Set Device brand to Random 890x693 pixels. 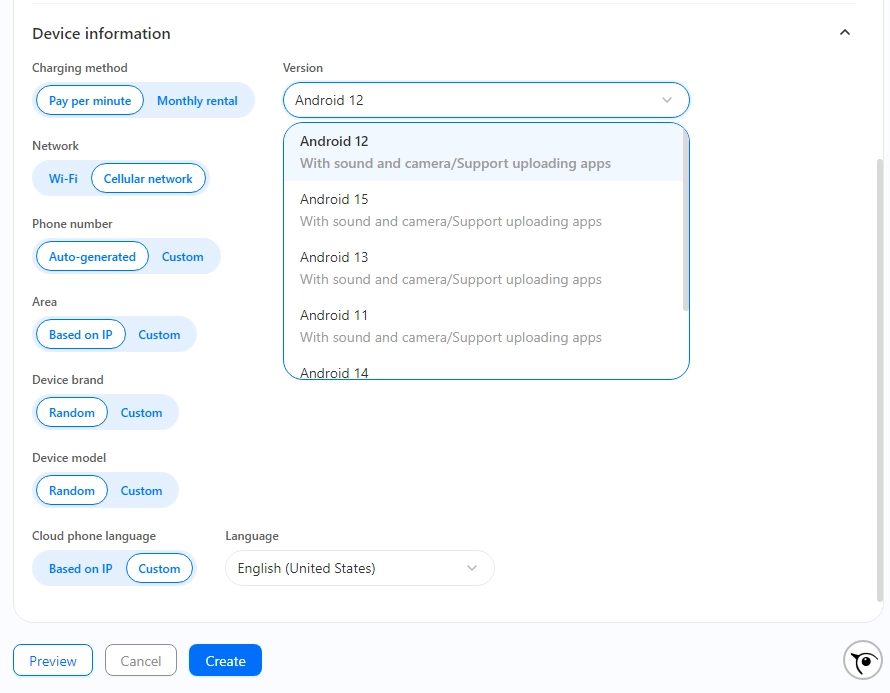71,412
